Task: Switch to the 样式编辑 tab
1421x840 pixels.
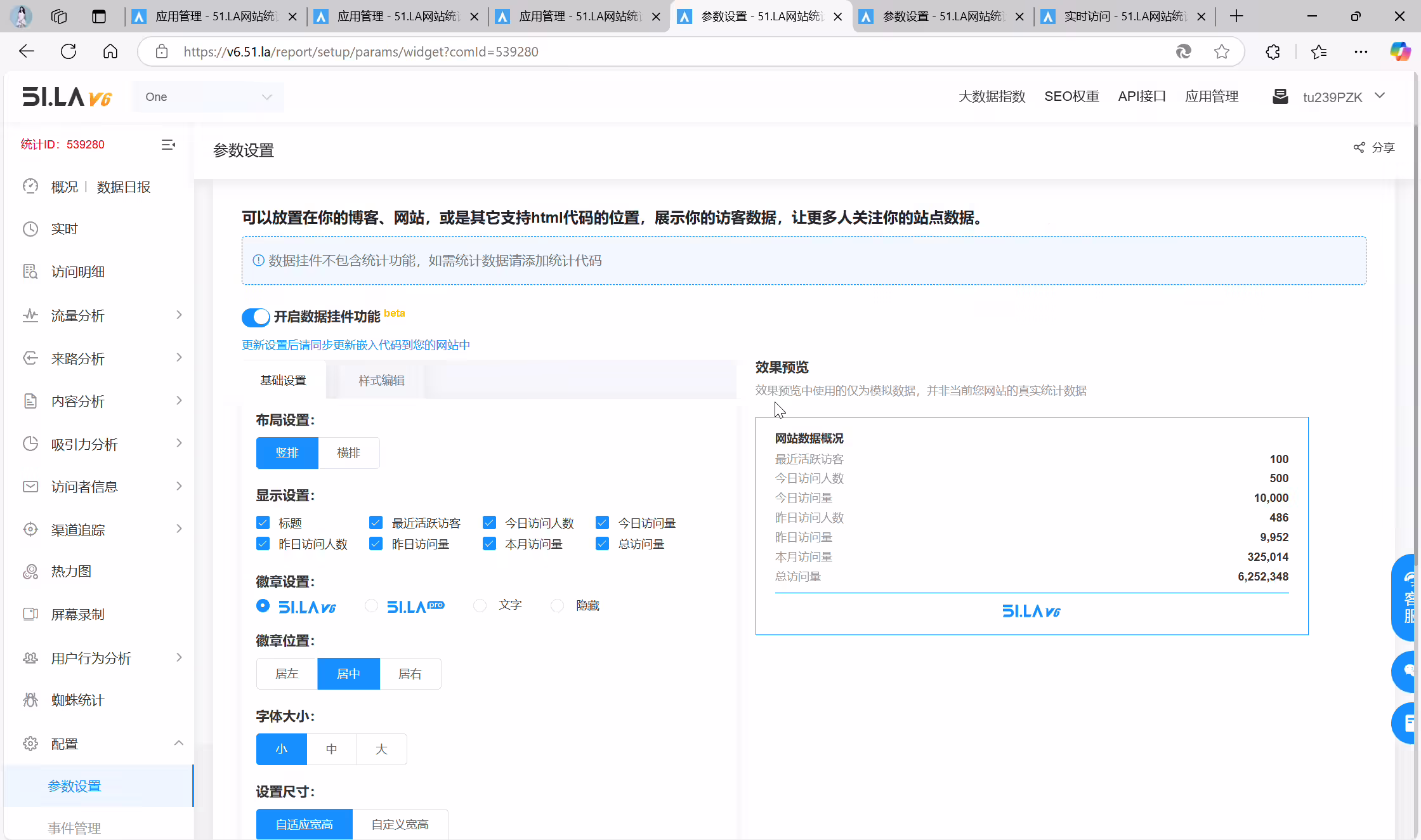Action: pos(381,380)
